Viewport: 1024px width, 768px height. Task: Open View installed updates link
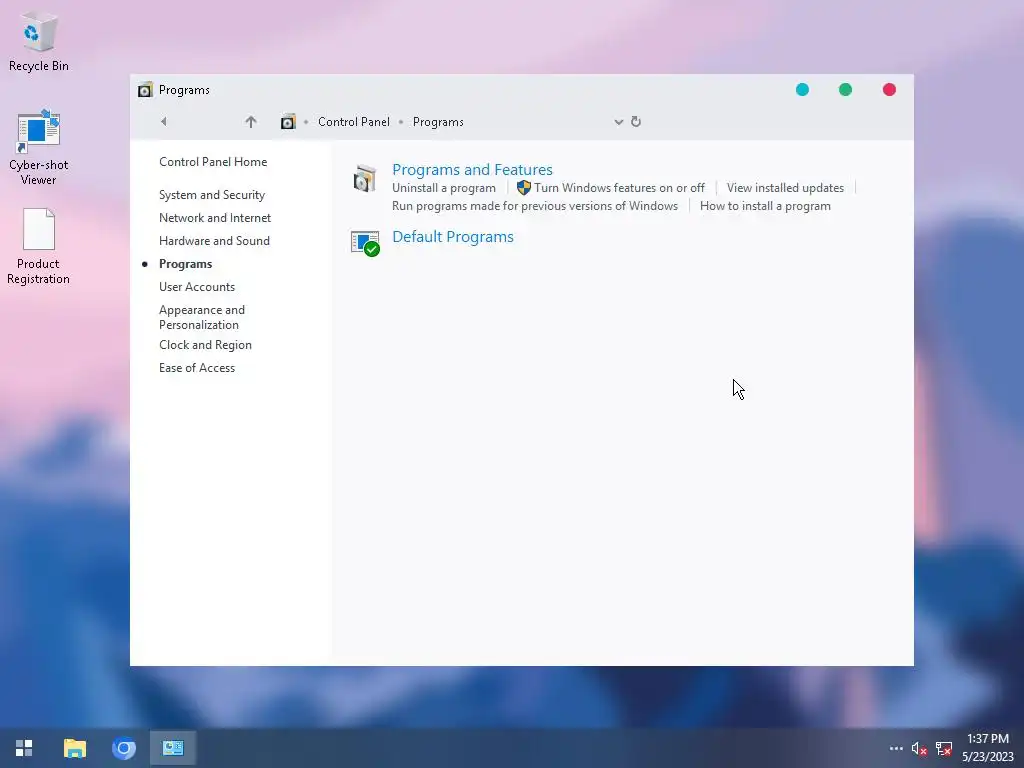(x=785, y=187)
